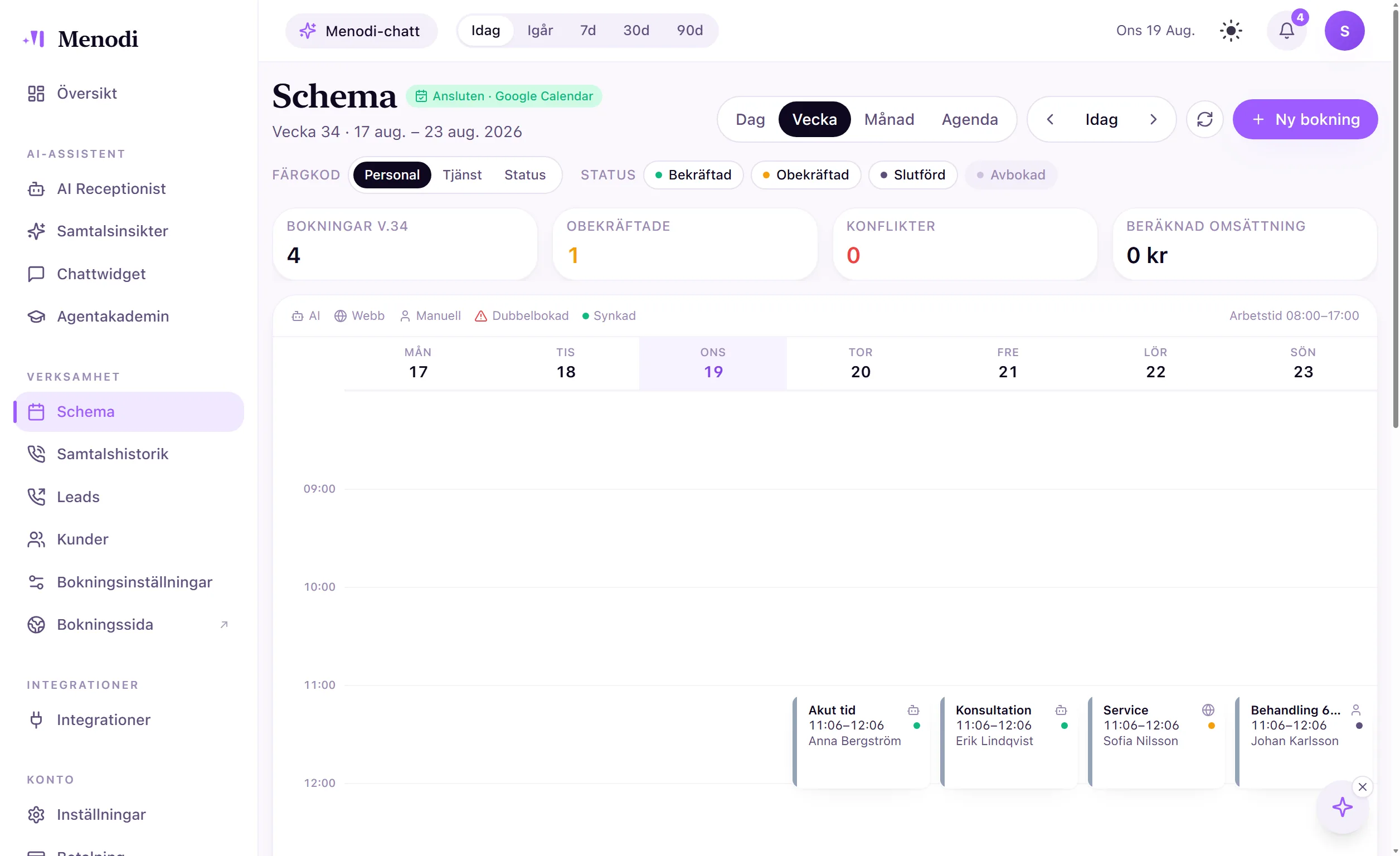The image size is (1400, 856).
Task: Open Agentakademin graduation cap item
Action: (x=129, y=317)
